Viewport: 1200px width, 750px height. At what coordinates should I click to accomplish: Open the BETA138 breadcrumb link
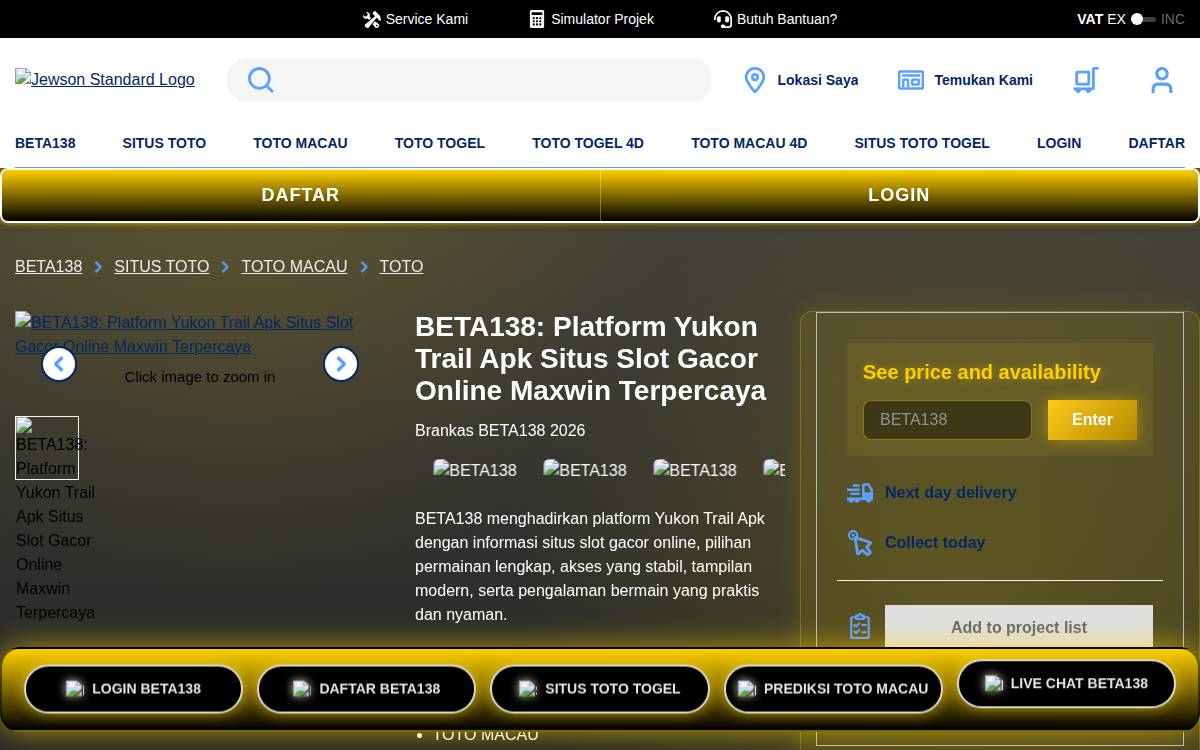click(49, 267)
